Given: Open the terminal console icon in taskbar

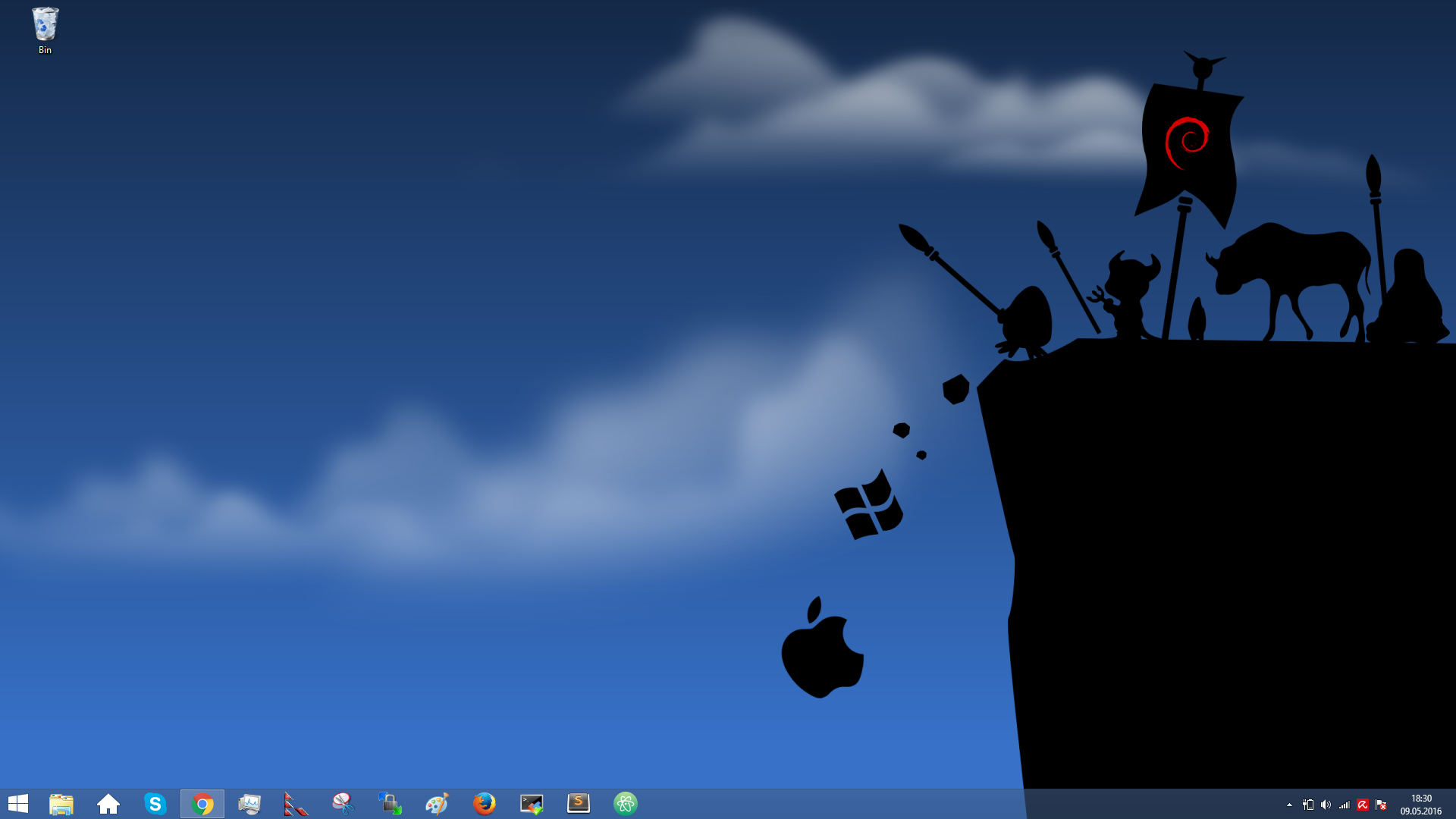Looking at the screenshot, I should 532,804.
